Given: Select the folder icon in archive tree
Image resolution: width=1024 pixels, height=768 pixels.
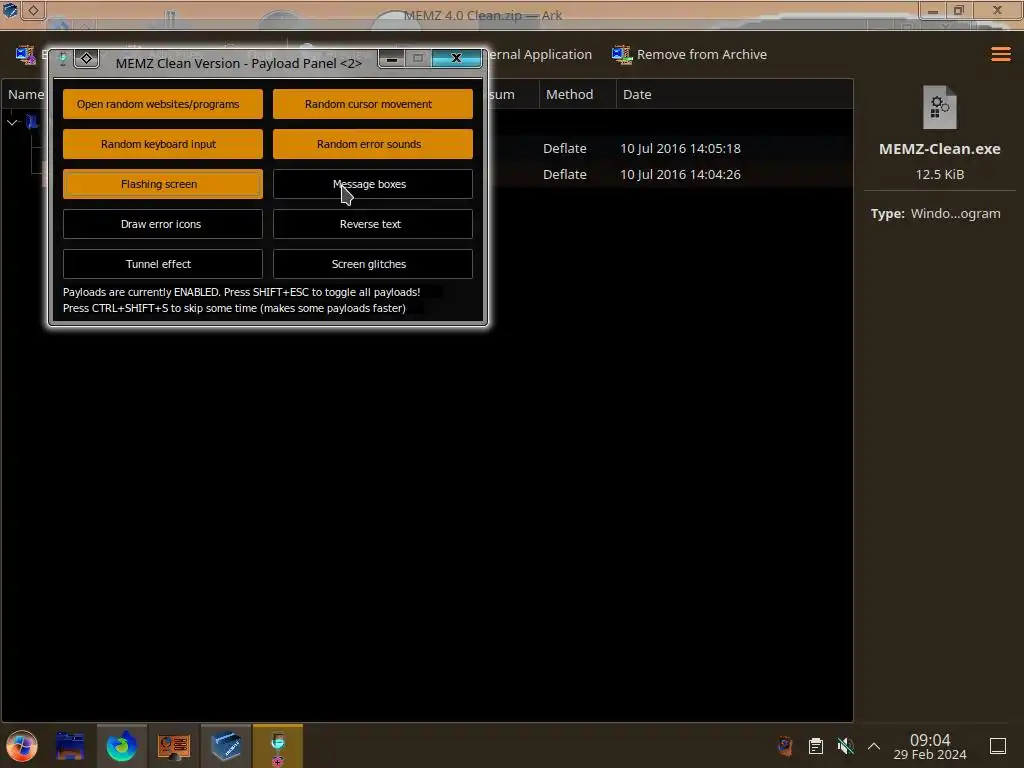Looking at the screenshot, I should pyautogui.click(x=32, y=122).
